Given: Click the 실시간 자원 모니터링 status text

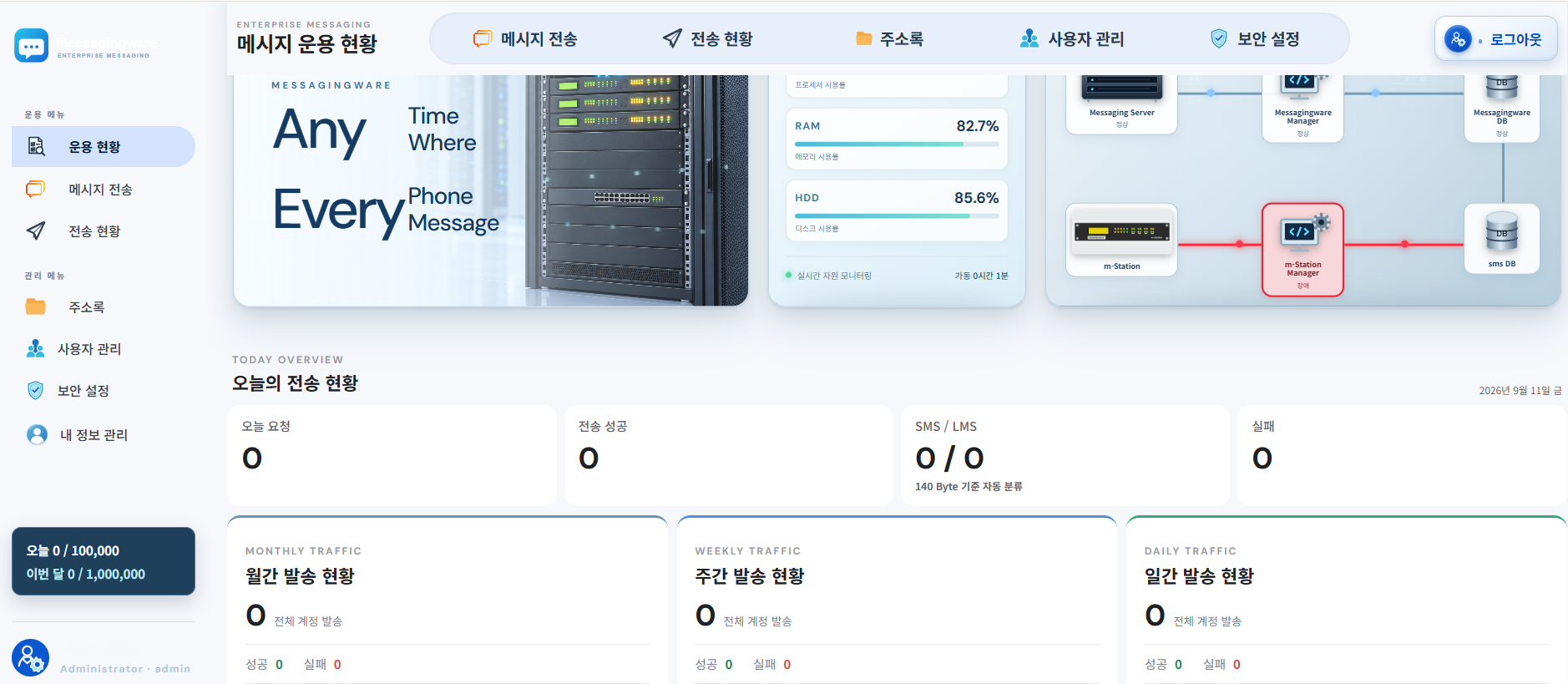Looking at the screenshot, I should (834, 276).
